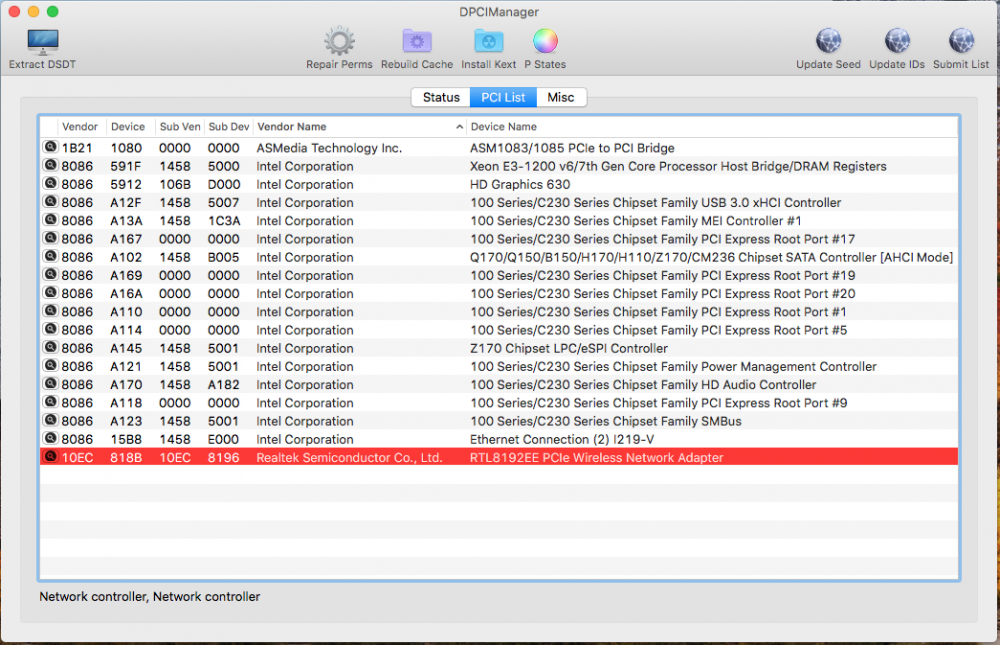
Task: Click the lookup icon on the ASMedia row
Action: (50, 147)
